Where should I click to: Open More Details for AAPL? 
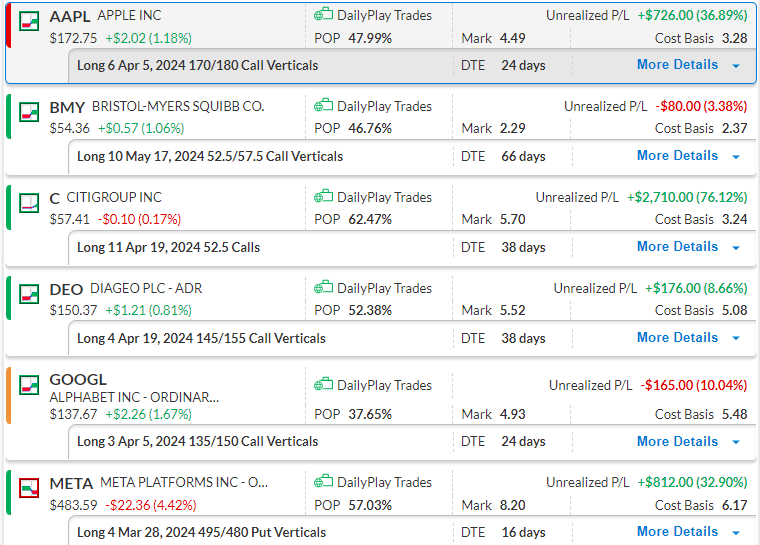[x=677, y=64]
